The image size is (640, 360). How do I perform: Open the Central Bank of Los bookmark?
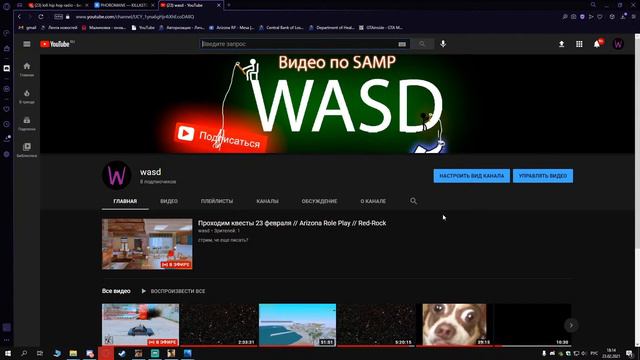coord(281,28)
